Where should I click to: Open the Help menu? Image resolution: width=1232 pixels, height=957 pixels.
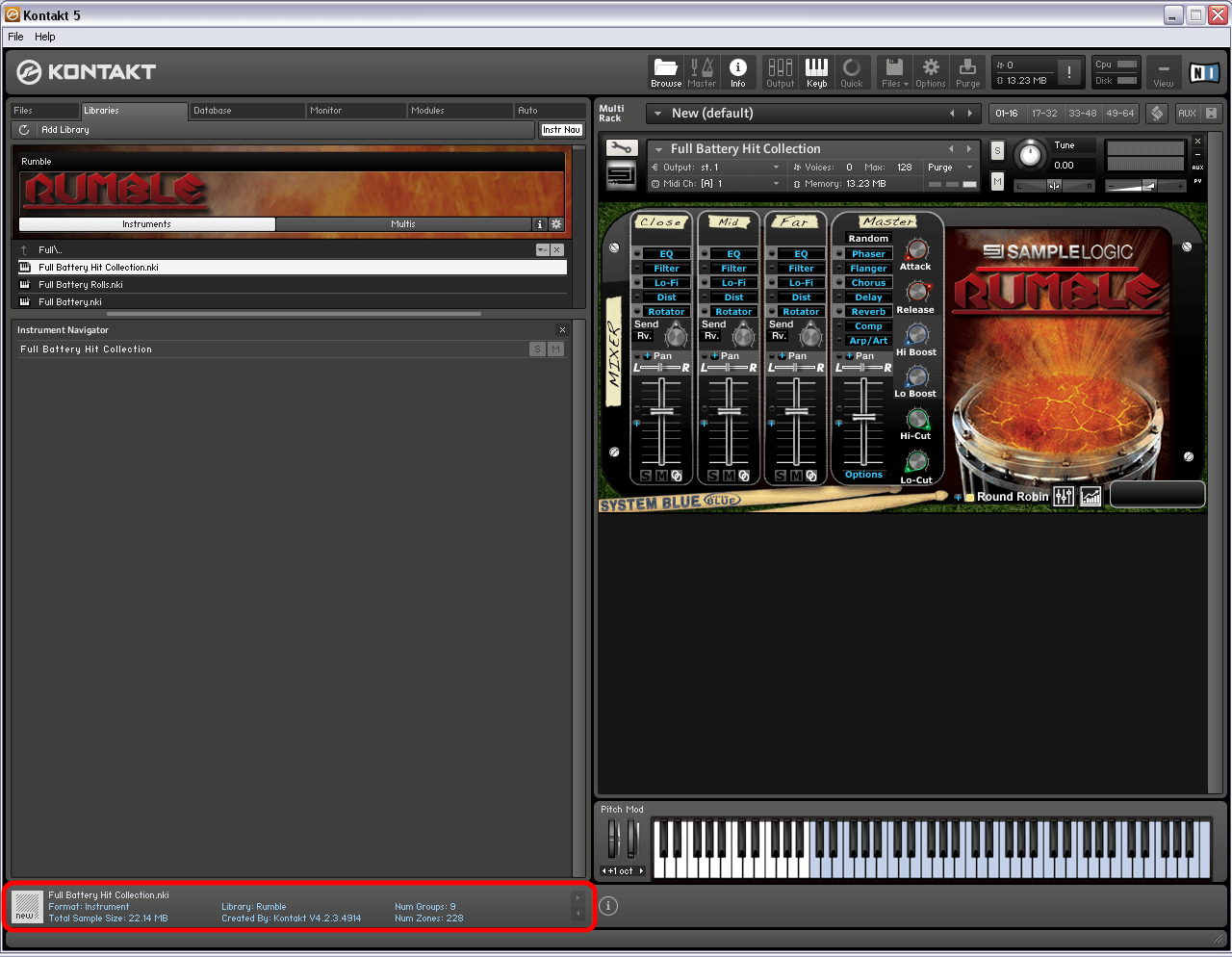click(x=45, y=37)
